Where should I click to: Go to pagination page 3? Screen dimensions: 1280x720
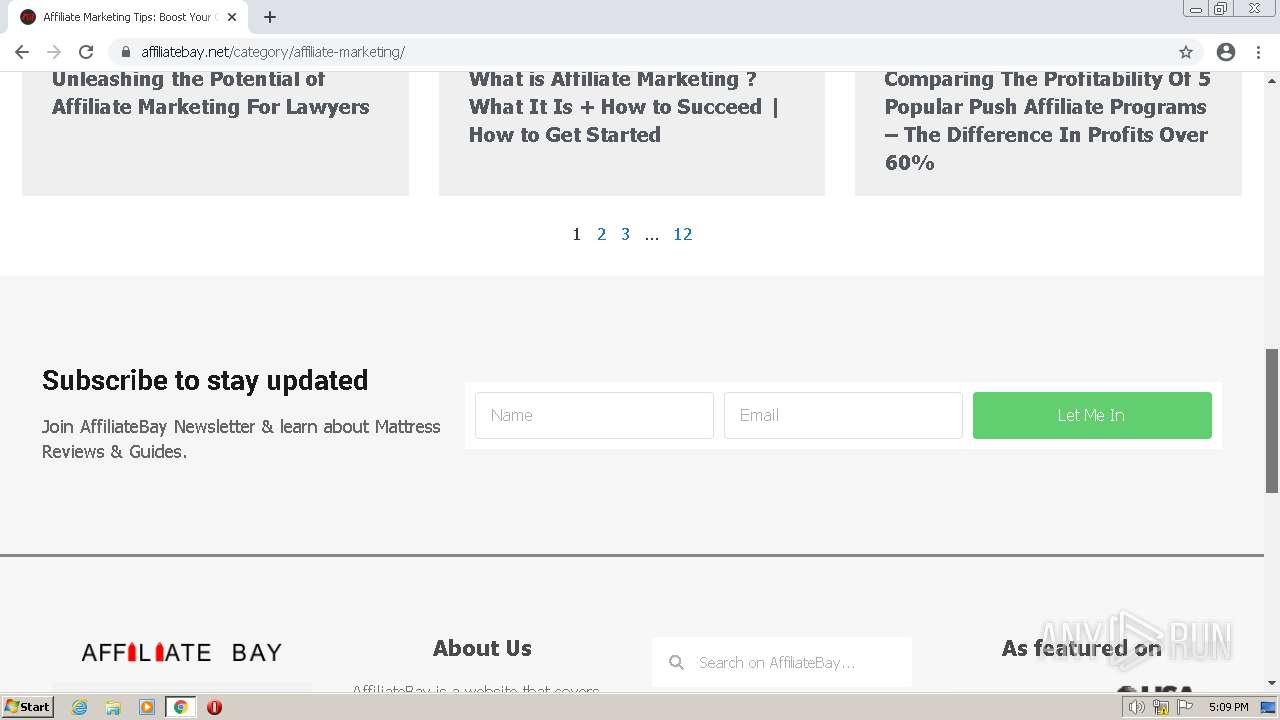(x=625, y=234)
